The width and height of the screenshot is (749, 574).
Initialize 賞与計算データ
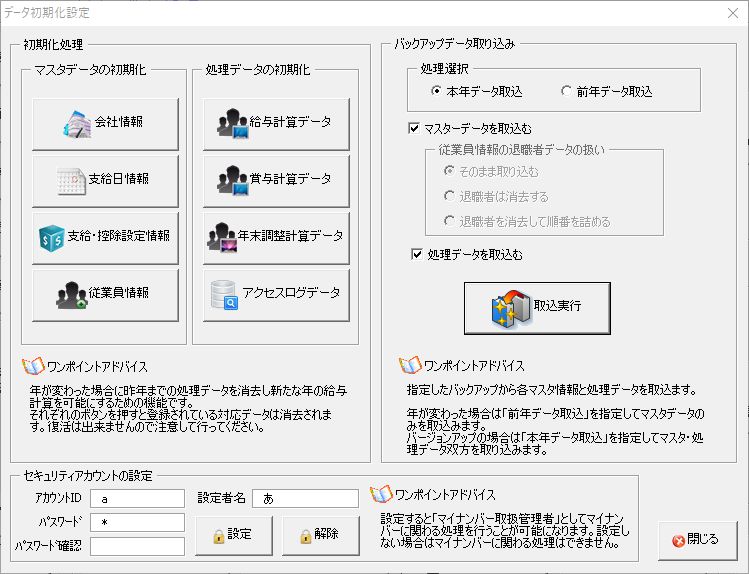coord(276,180)
